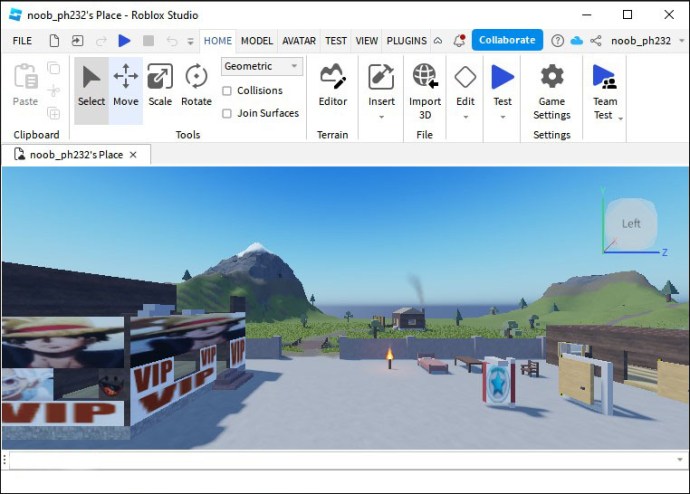Switch to the PLUGINS ribbon tab
This screenshot has height=494, width=690.
tap(407, 41)
